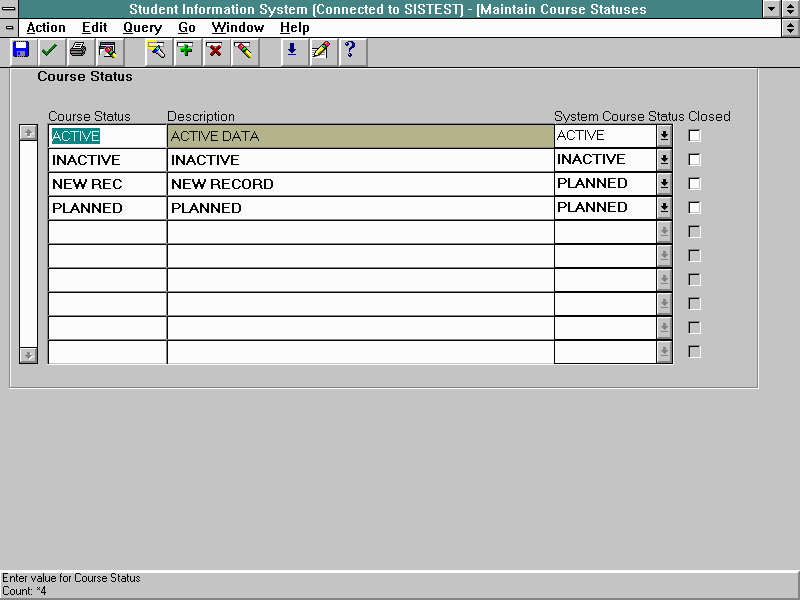Click the NEW RECORD description field

(360, 184)
